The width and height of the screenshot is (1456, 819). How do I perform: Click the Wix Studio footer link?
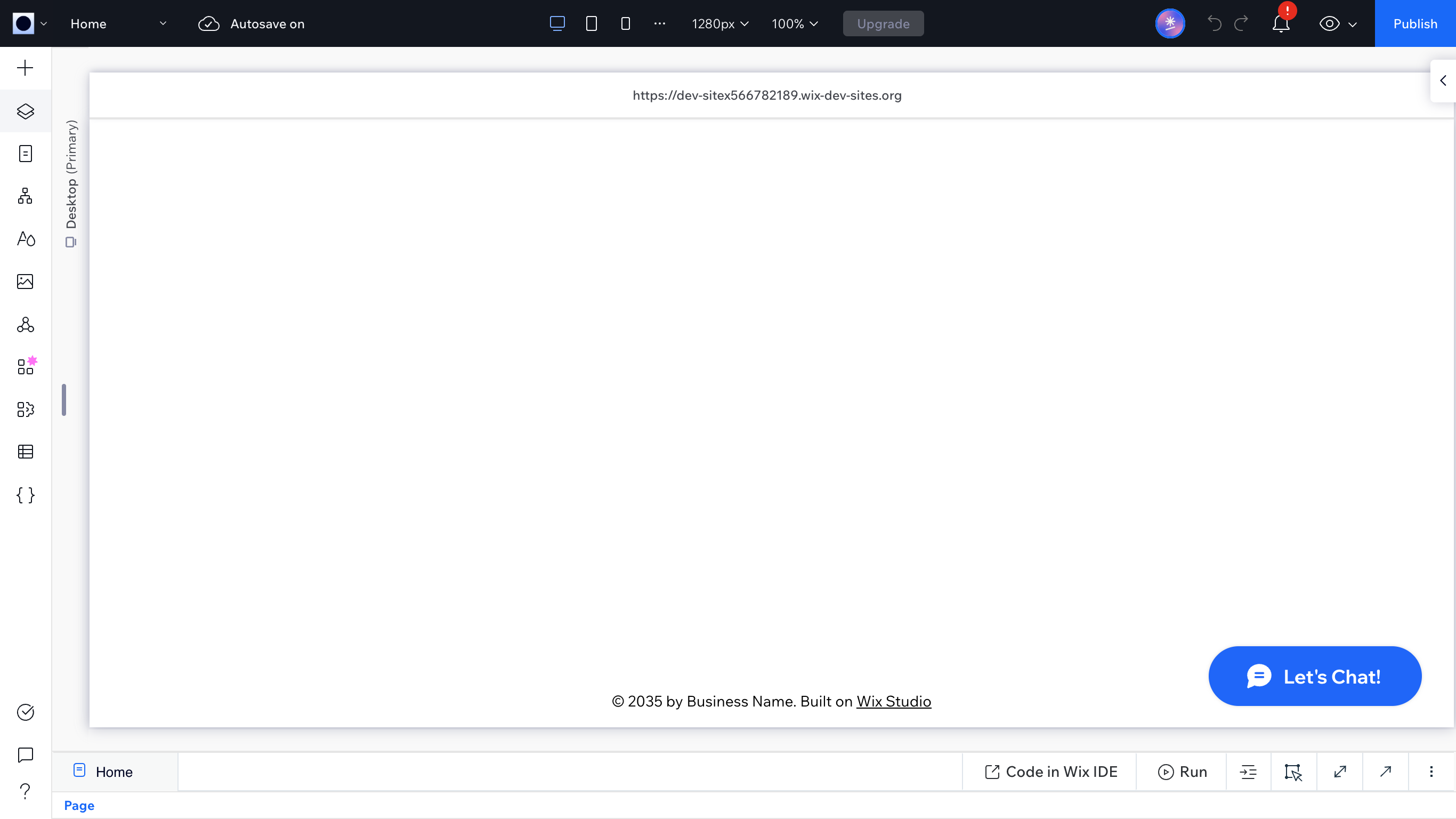(893, 701)
